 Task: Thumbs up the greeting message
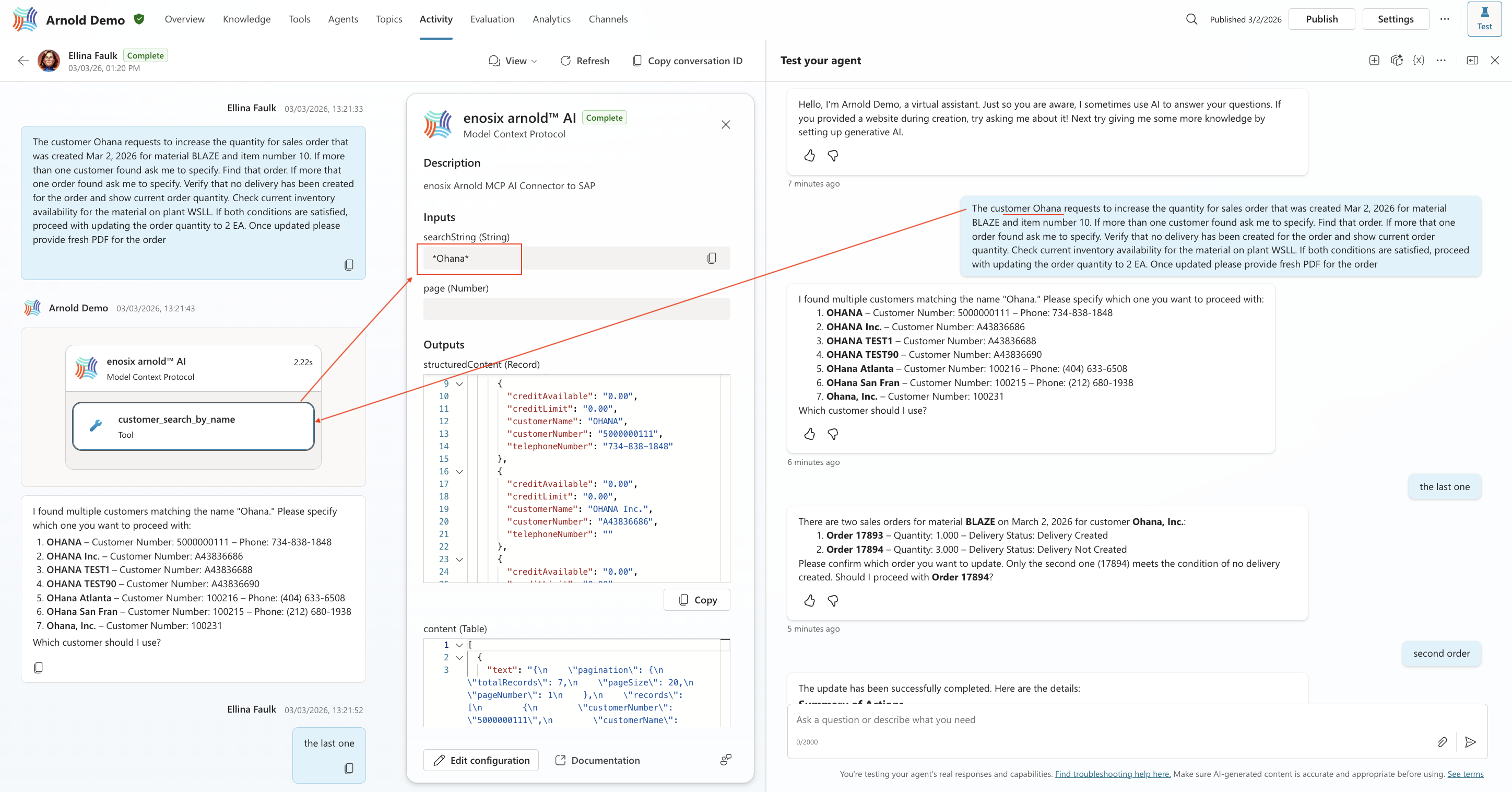coord(809,156)
